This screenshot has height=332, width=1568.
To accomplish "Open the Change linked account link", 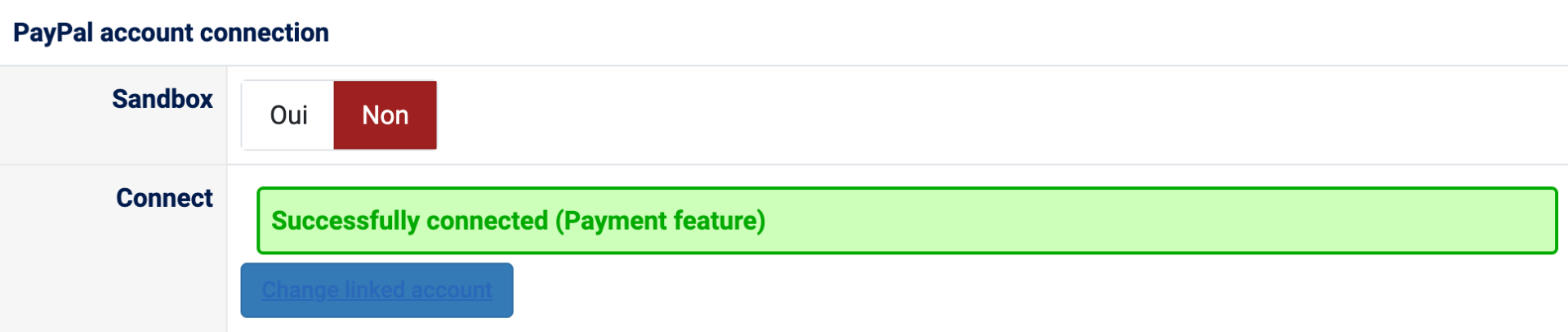I will coord(376,290).
